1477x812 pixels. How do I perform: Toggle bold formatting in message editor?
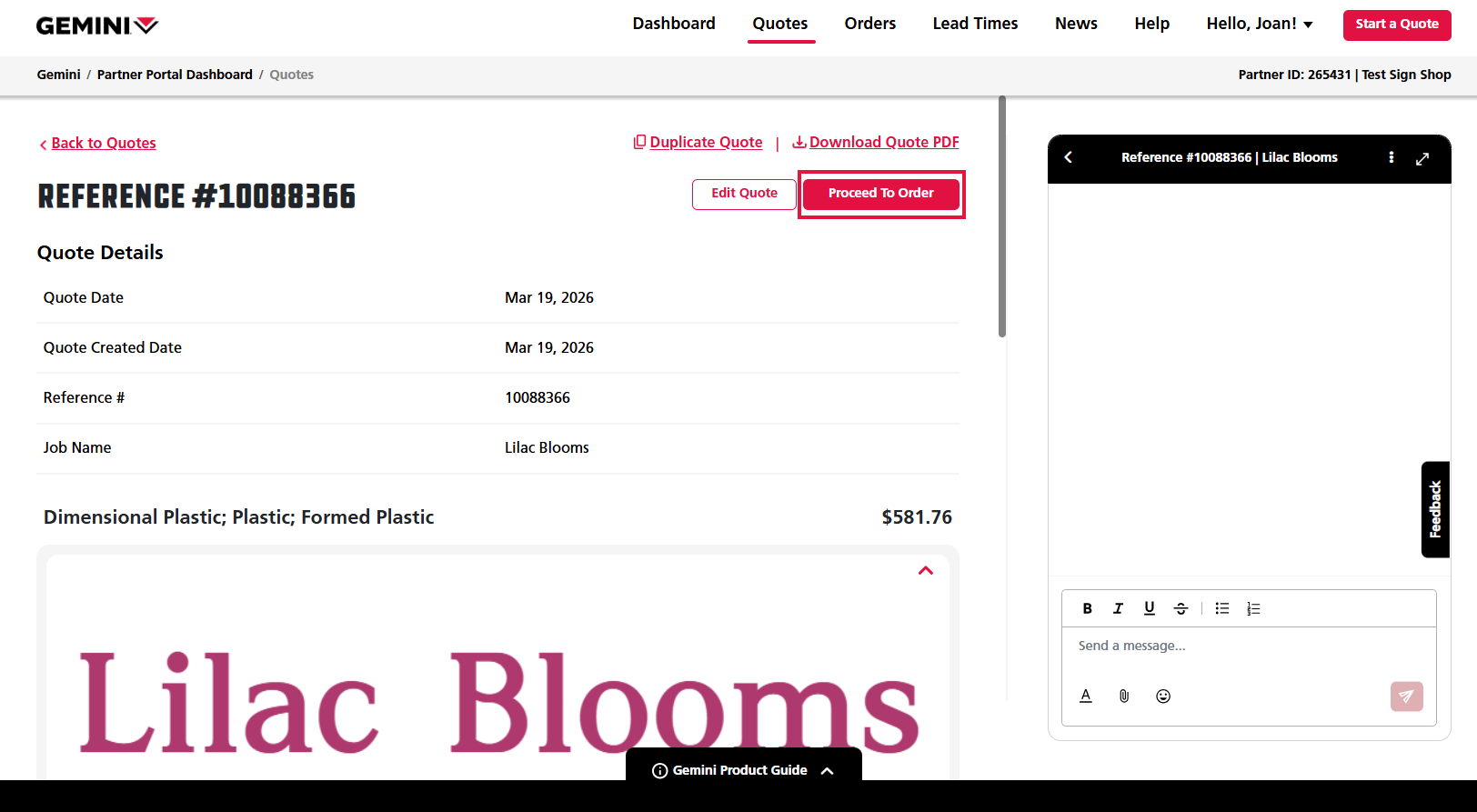1087,608
